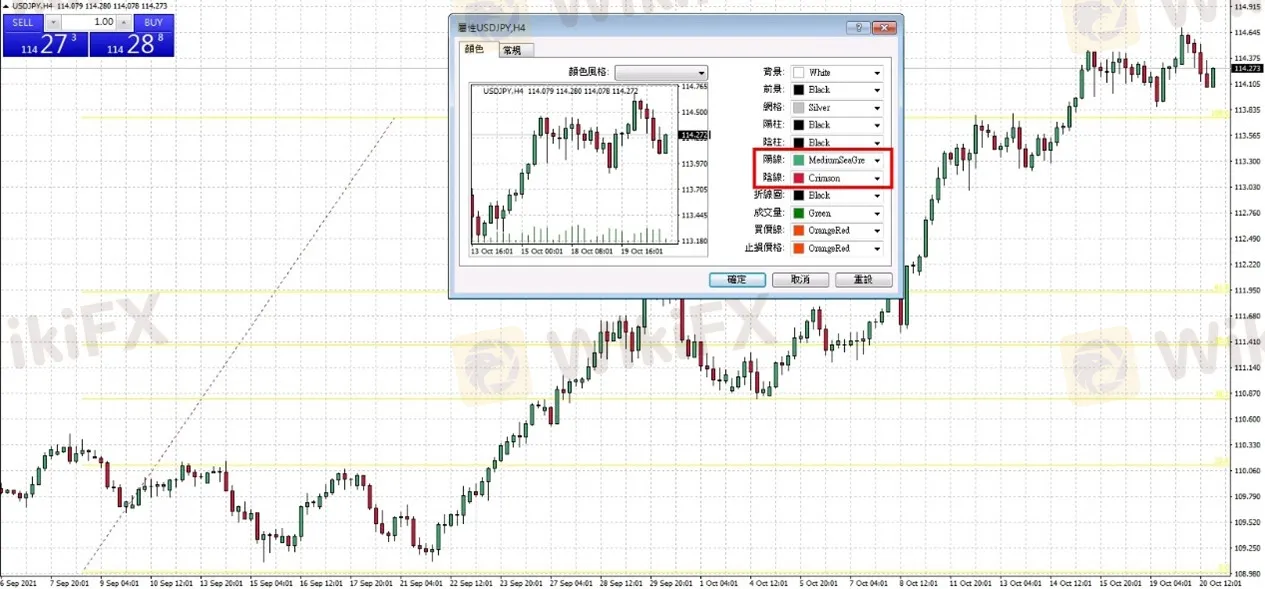Open the 前景 Black color dropdown

(x=837, y=90)
